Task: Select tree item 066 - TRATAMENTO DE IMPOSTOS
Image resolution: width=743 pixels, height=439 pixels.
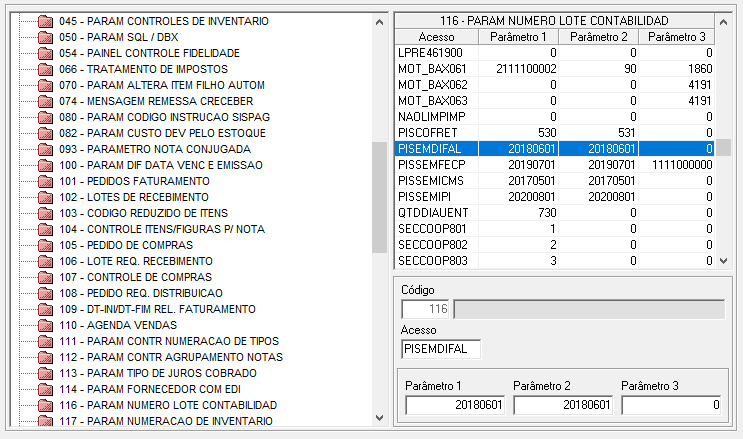Action: click(143, 69)
